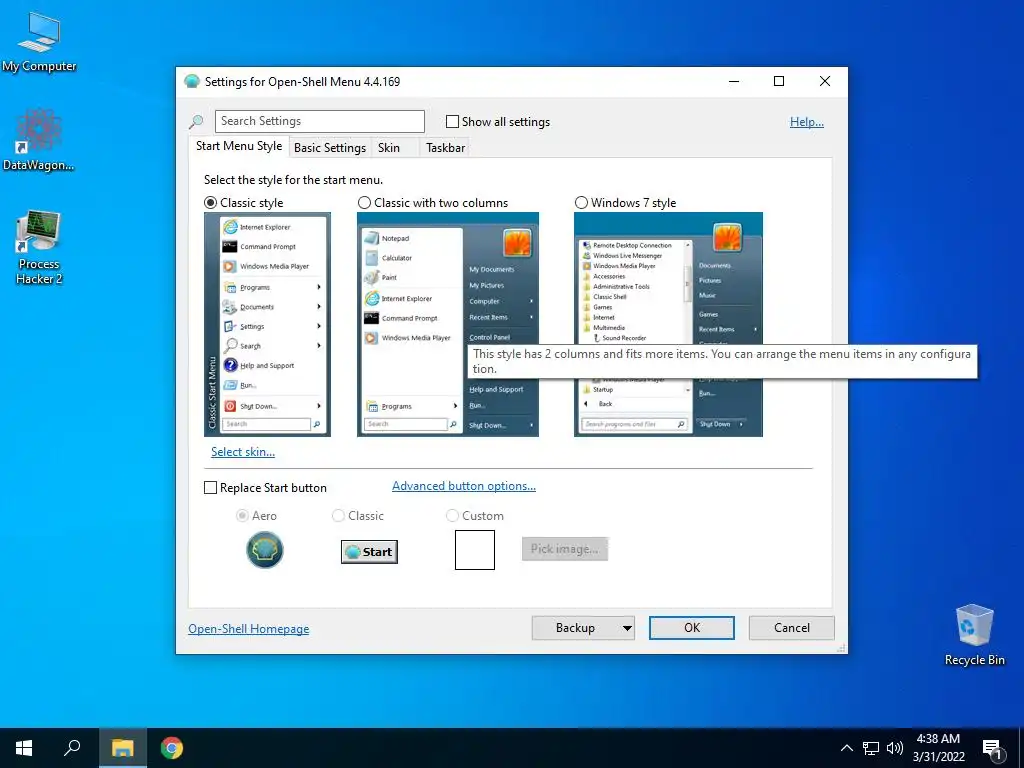1024x768 pixels.
Task: Maximize the Open-Shell settings window
Action: click(x=778, y=81)
